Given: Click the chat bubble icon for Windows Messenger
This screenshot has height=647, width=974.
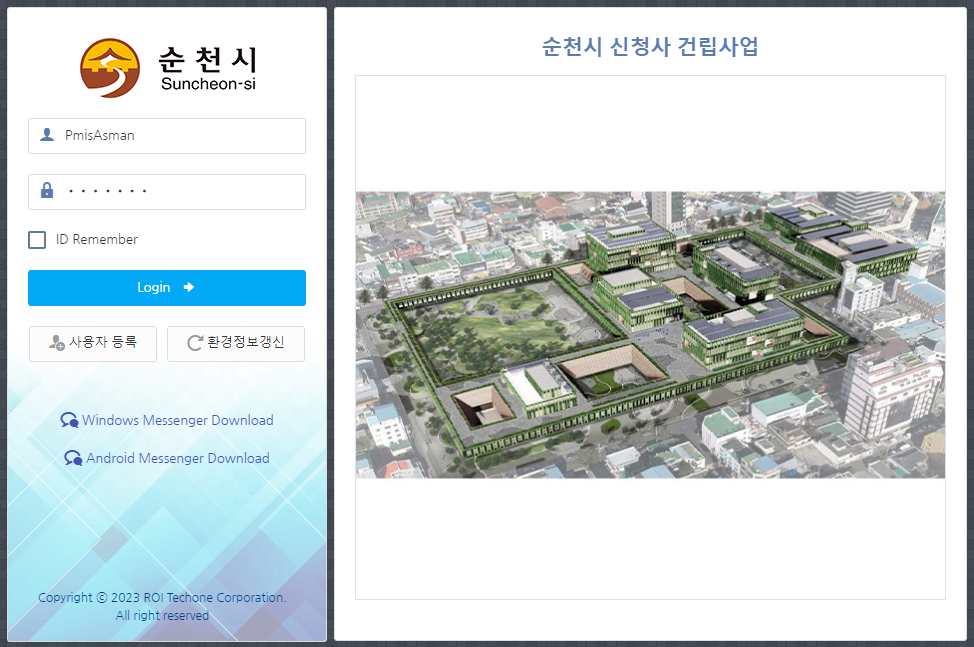Looking at the screenshot, I should (69, 420).
